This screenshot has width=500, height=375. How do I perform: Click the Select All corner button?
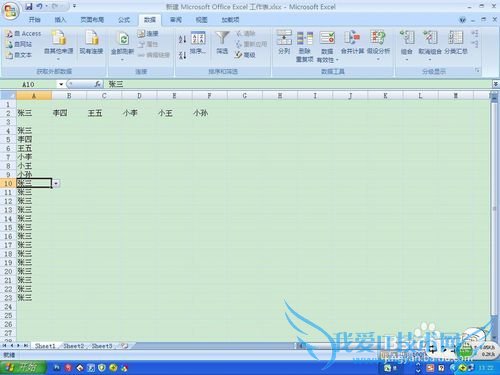click(x=8, y=96)
